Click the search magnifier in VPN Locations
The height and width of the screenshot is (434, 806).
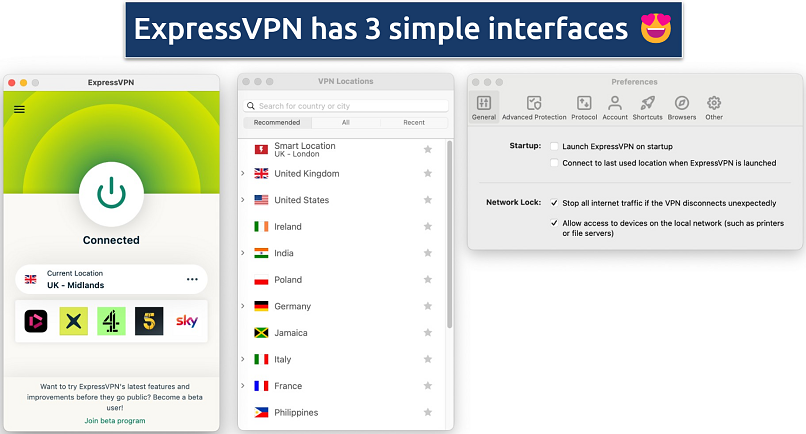(251, 106)
